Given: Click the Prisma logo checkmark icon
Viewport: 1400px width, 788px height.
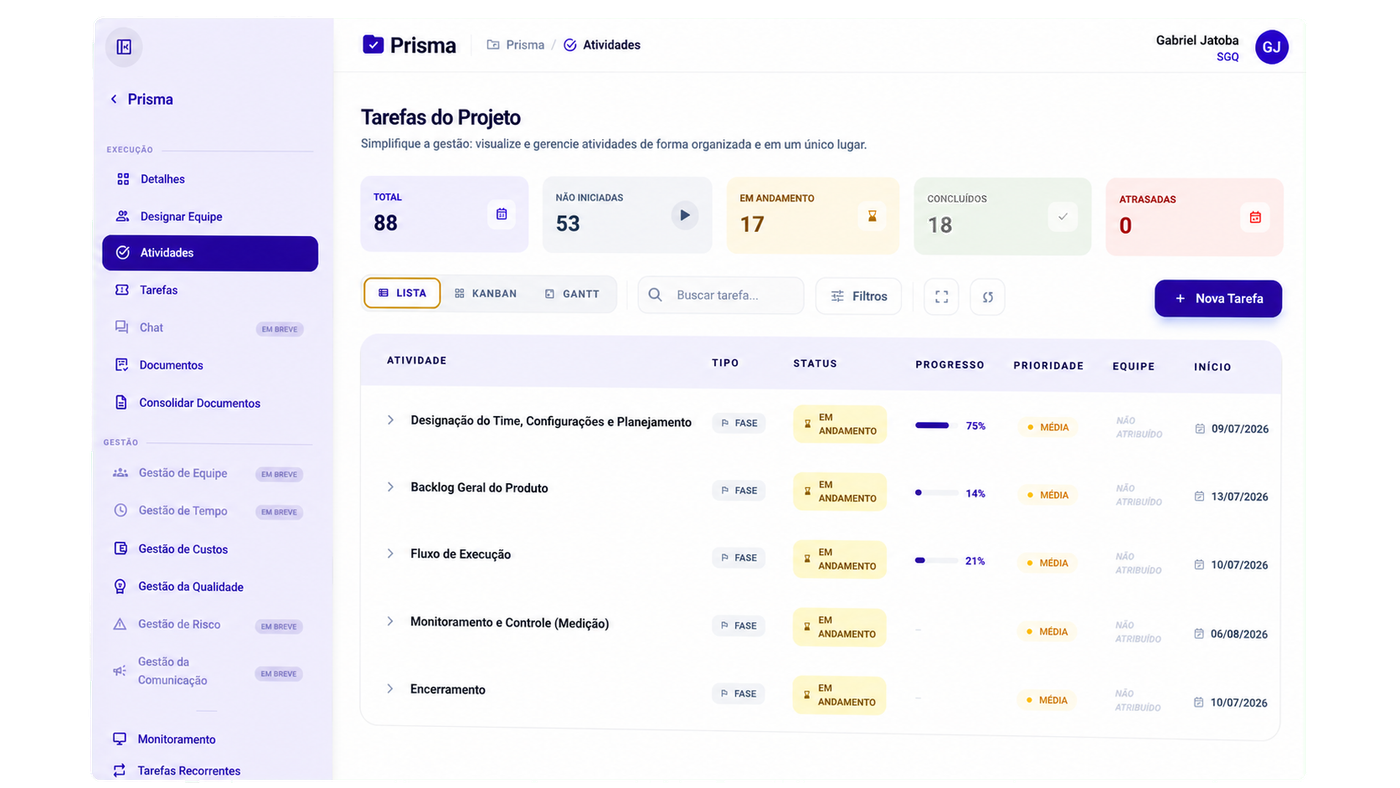Looking at the screenshot, I should tap(373, 44).
